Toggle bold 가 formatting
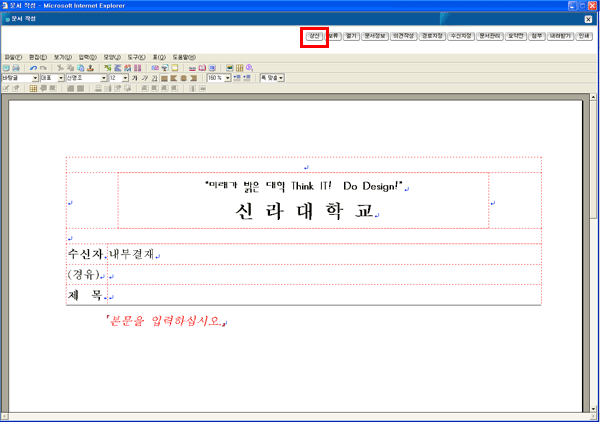Image resolution: width=600 pixels, height=422 pixels. tap(135, 78)
